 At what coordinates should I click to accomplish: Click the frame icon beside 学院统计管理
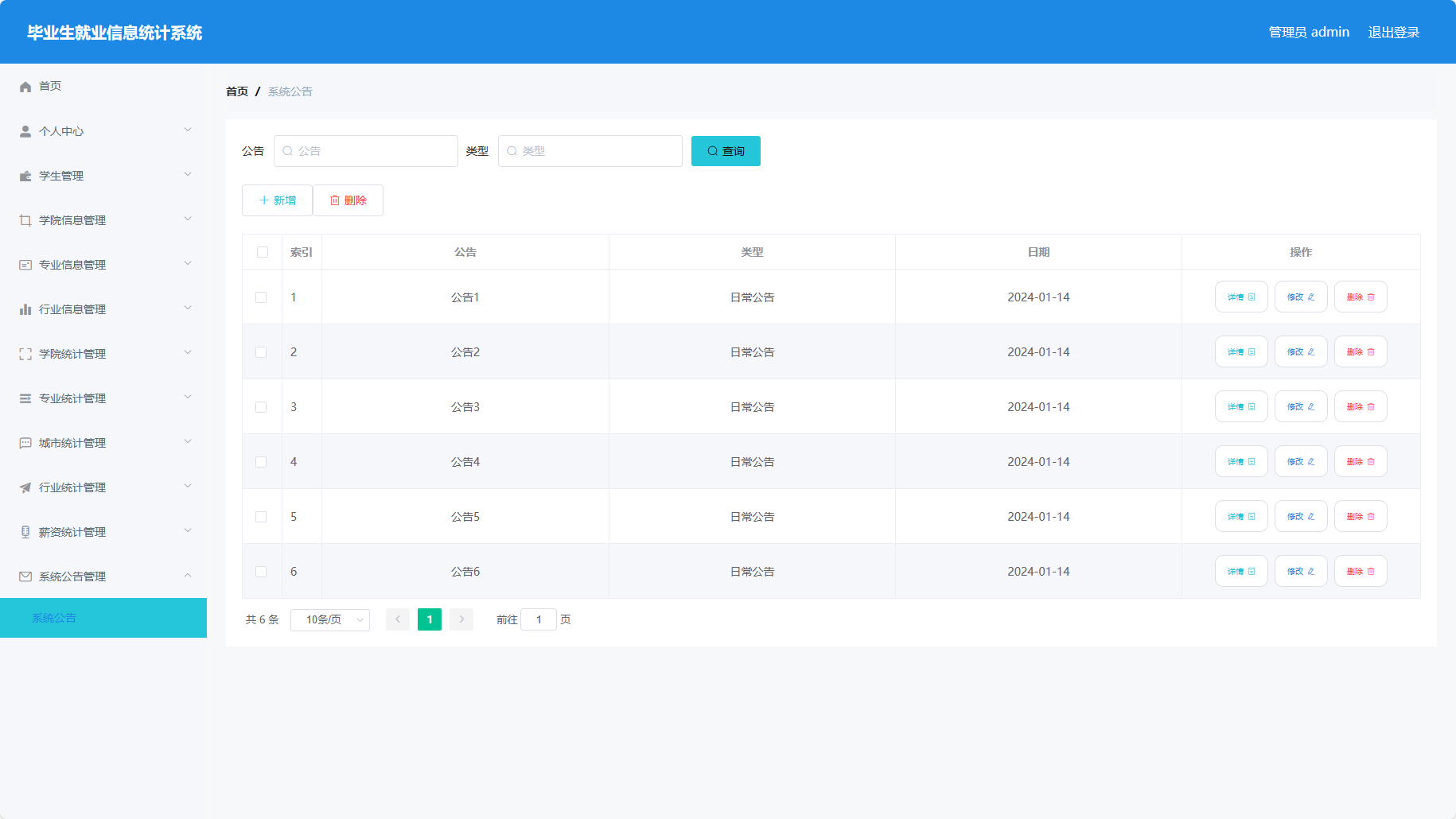(25, 354)
